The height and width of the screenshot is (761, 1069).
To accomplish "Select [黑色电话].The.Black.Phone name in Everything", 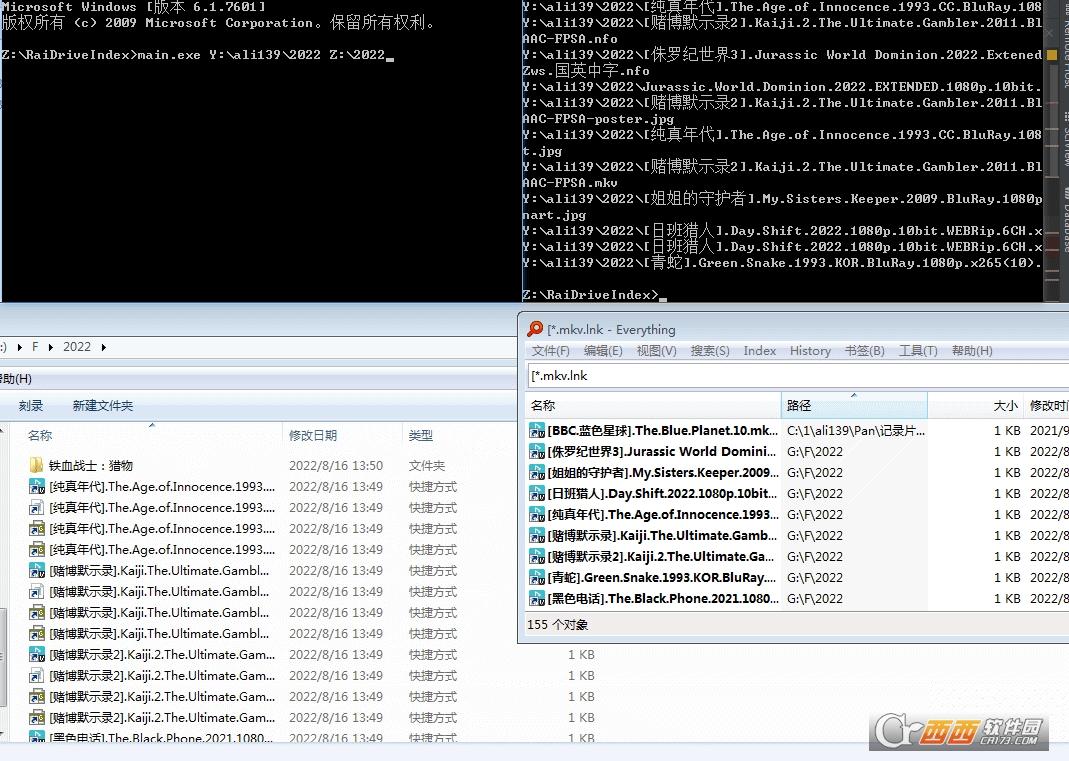I will pyautogui.click(x=663, y=599).
